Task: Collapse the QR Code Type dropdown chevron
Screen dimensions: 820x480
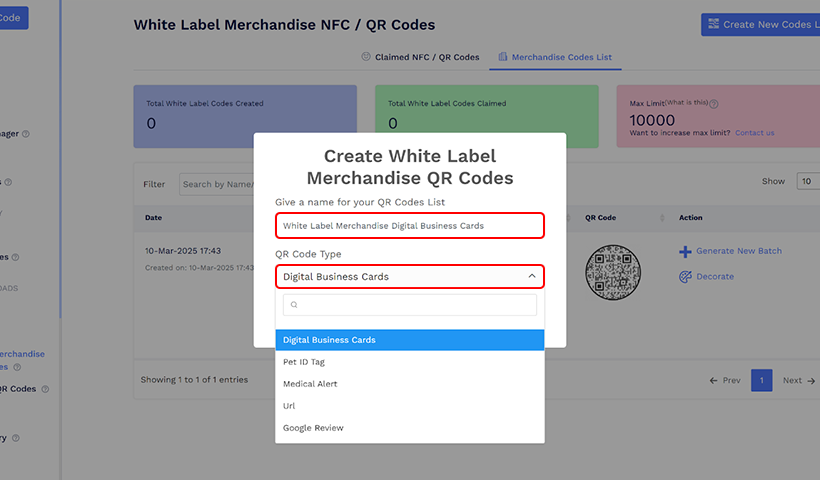Action: 532,277
